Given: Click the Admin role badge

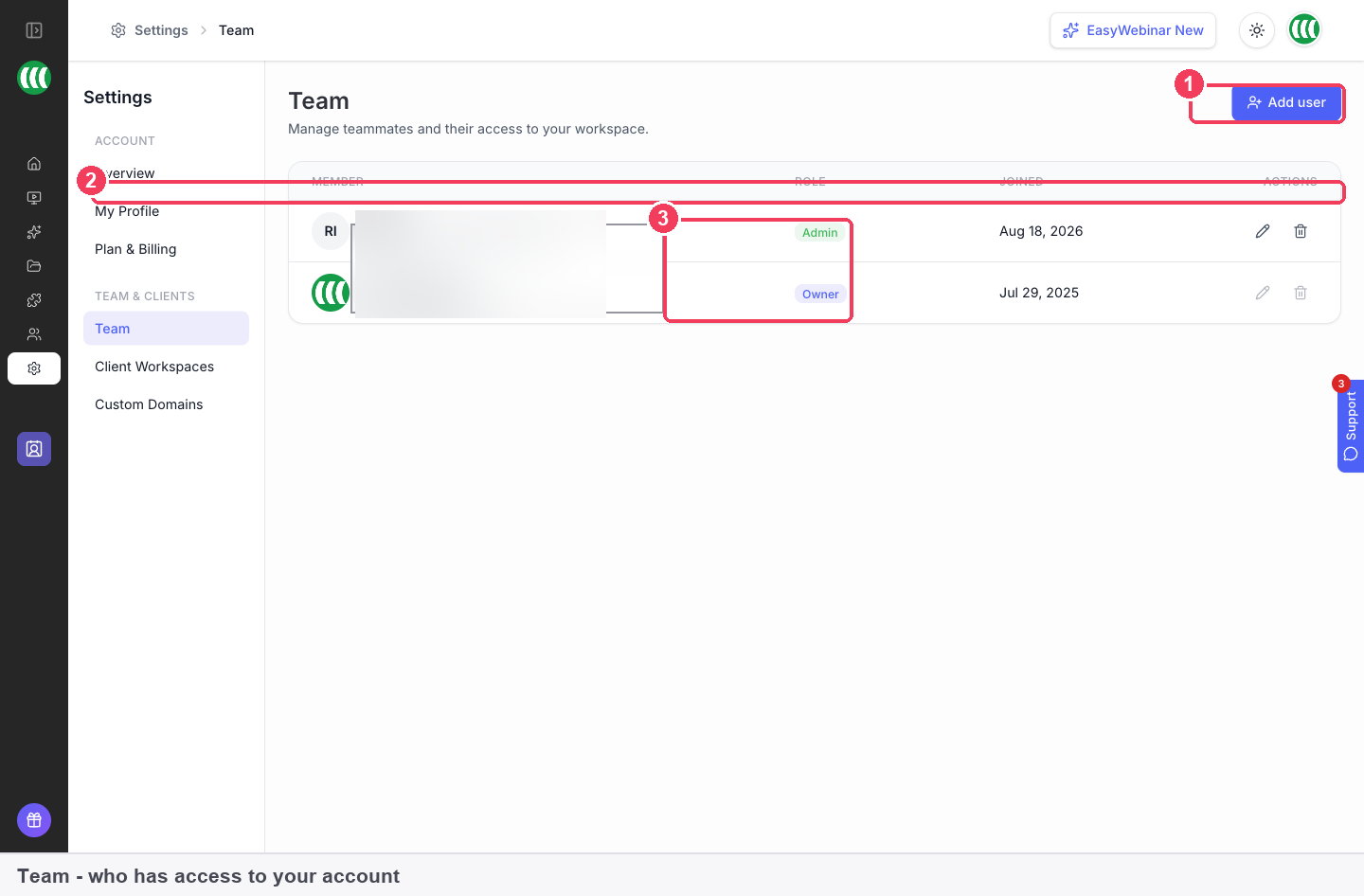Looking at the screenshot, I should (x=819, y=232).
